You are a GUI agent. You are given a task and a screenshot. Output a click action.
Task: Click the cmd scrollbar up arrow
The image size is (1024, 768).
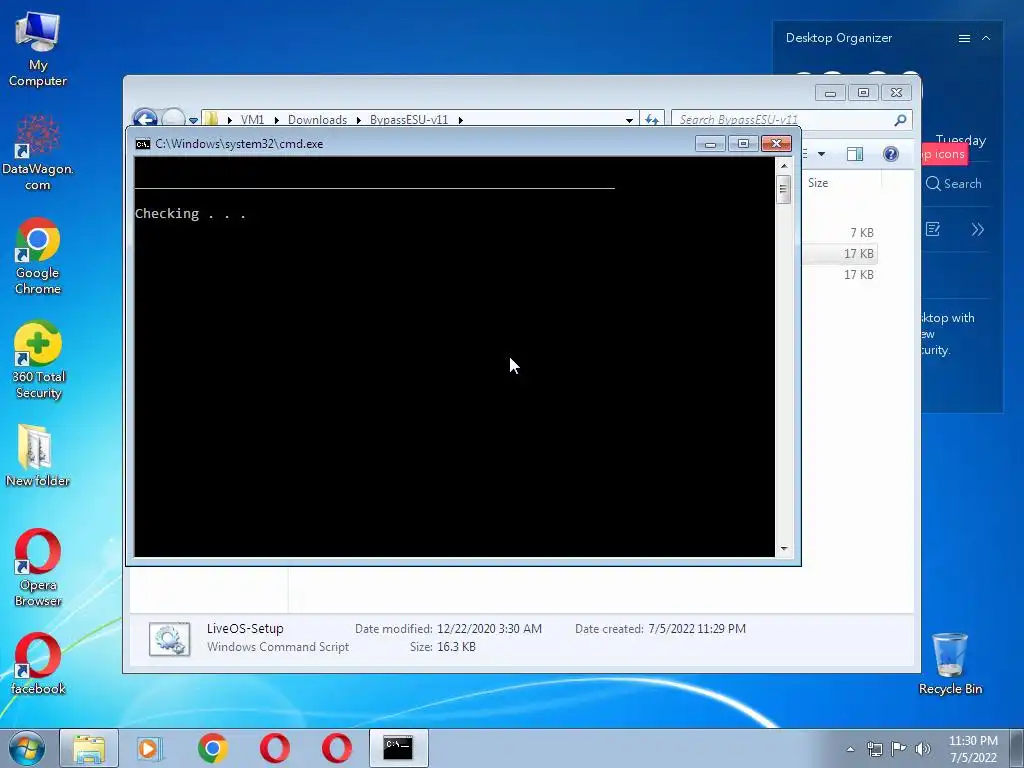(x=784, y=166)
